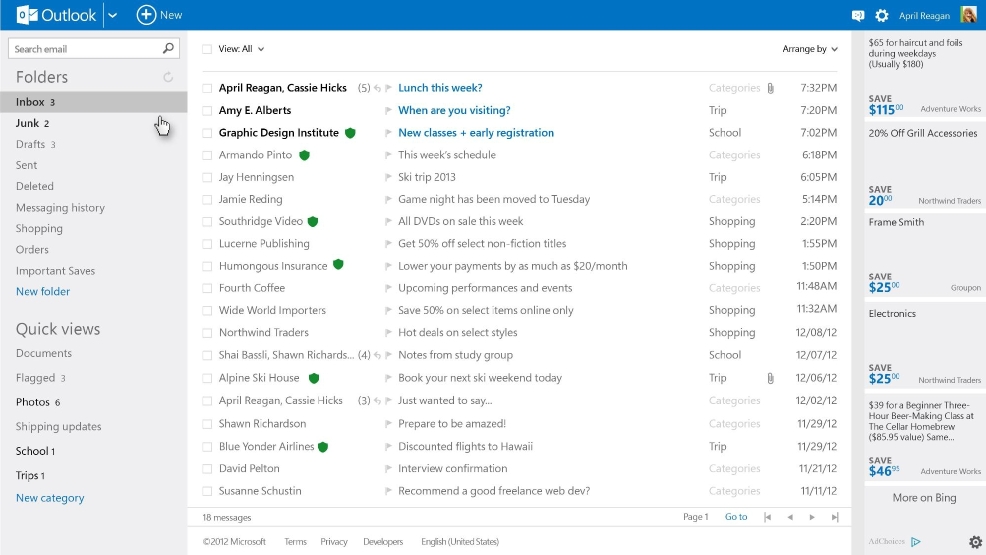This screenshot has height=555, width=986.
Task: Open Categories picker for Armando Pinto message
Action: point(734,155)
